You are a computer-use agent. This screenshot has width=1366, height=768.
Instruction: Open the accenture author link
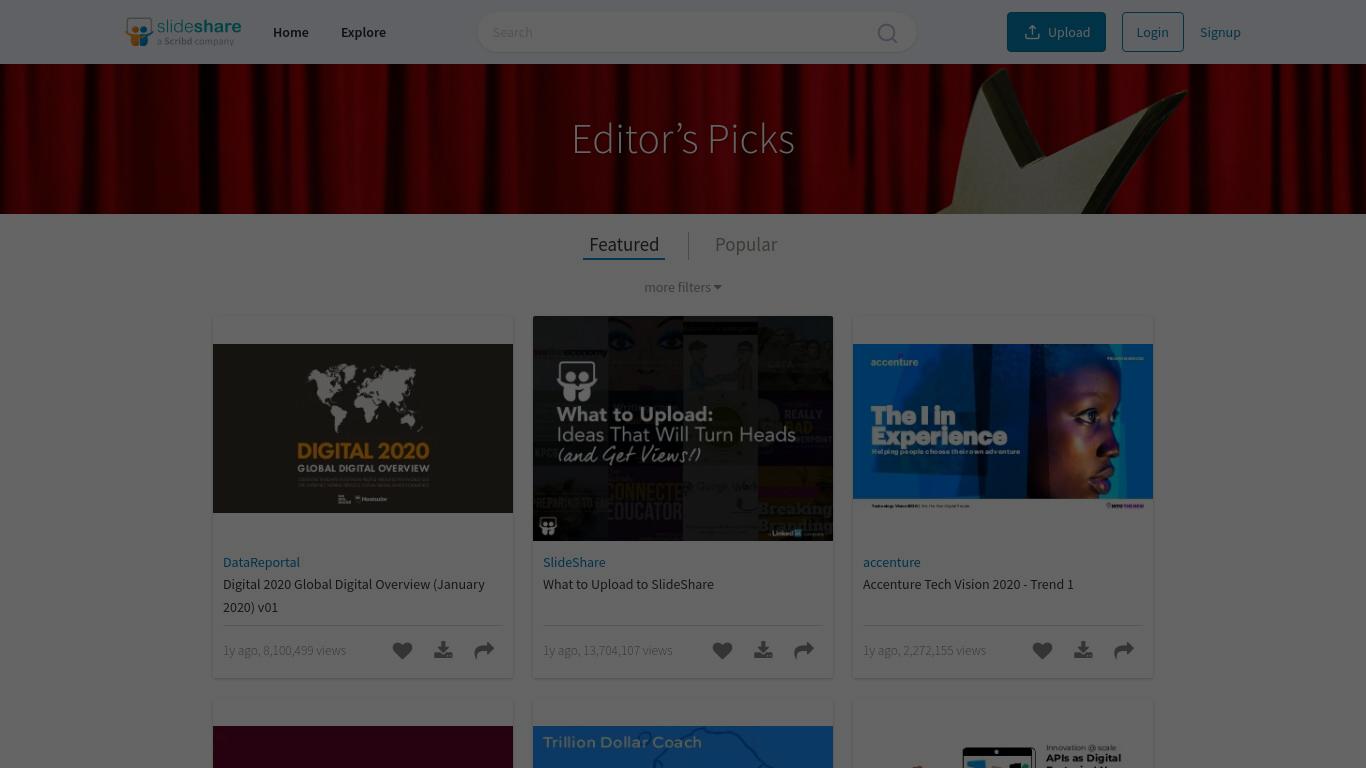[892, 562]
